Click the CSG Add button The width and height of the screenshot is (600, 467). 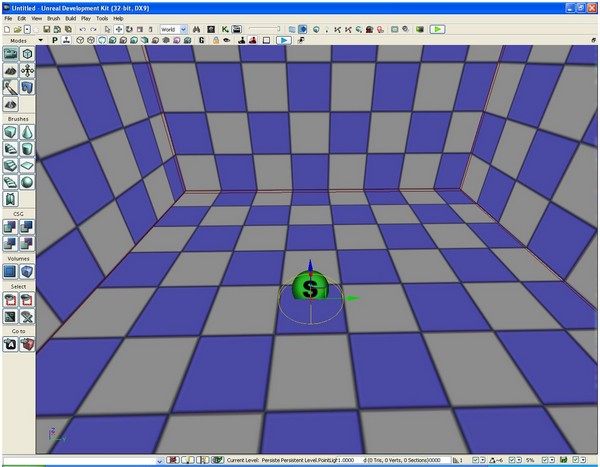pos(10,227)
